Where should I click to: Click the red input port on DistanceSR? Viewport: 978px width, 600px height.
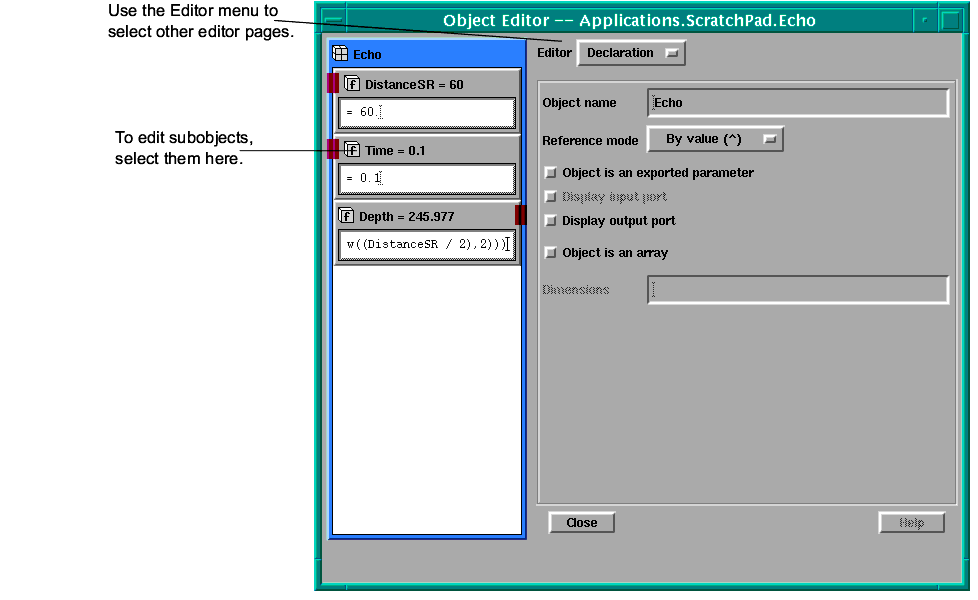(x=333, y=84)
